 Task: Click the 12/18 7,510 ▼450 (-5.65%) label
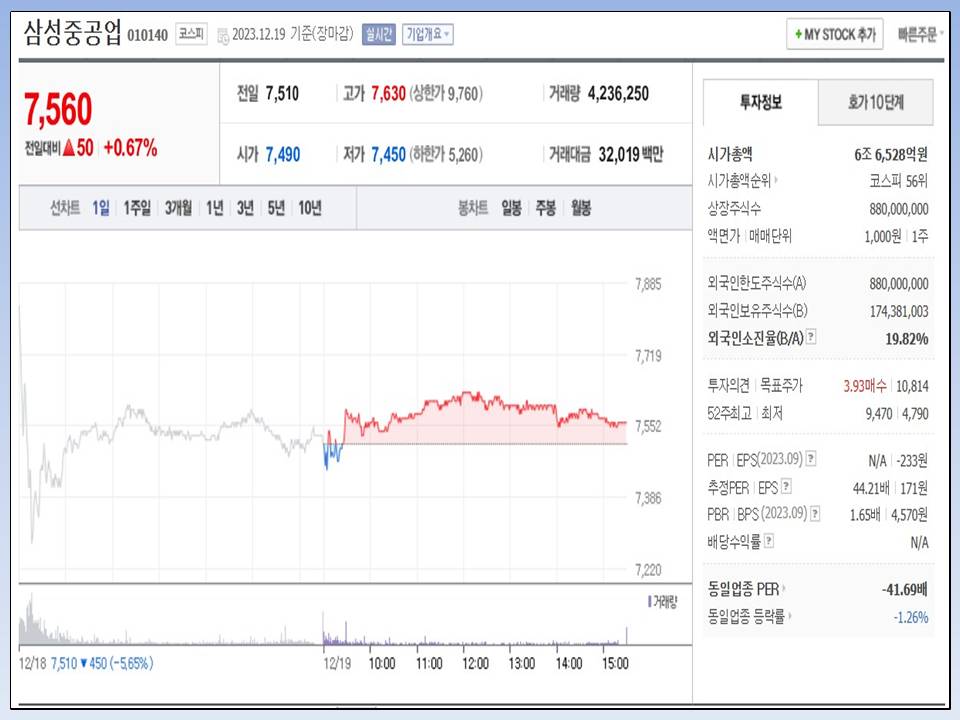(86, 663)
